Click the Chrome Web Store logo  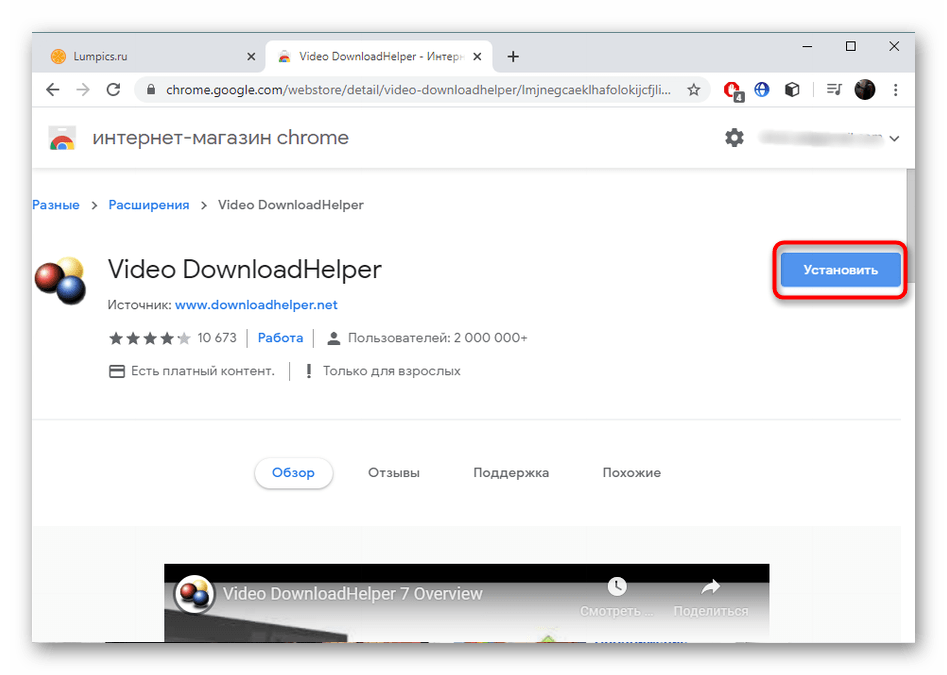pyautogui.click(x=62, y=138)
